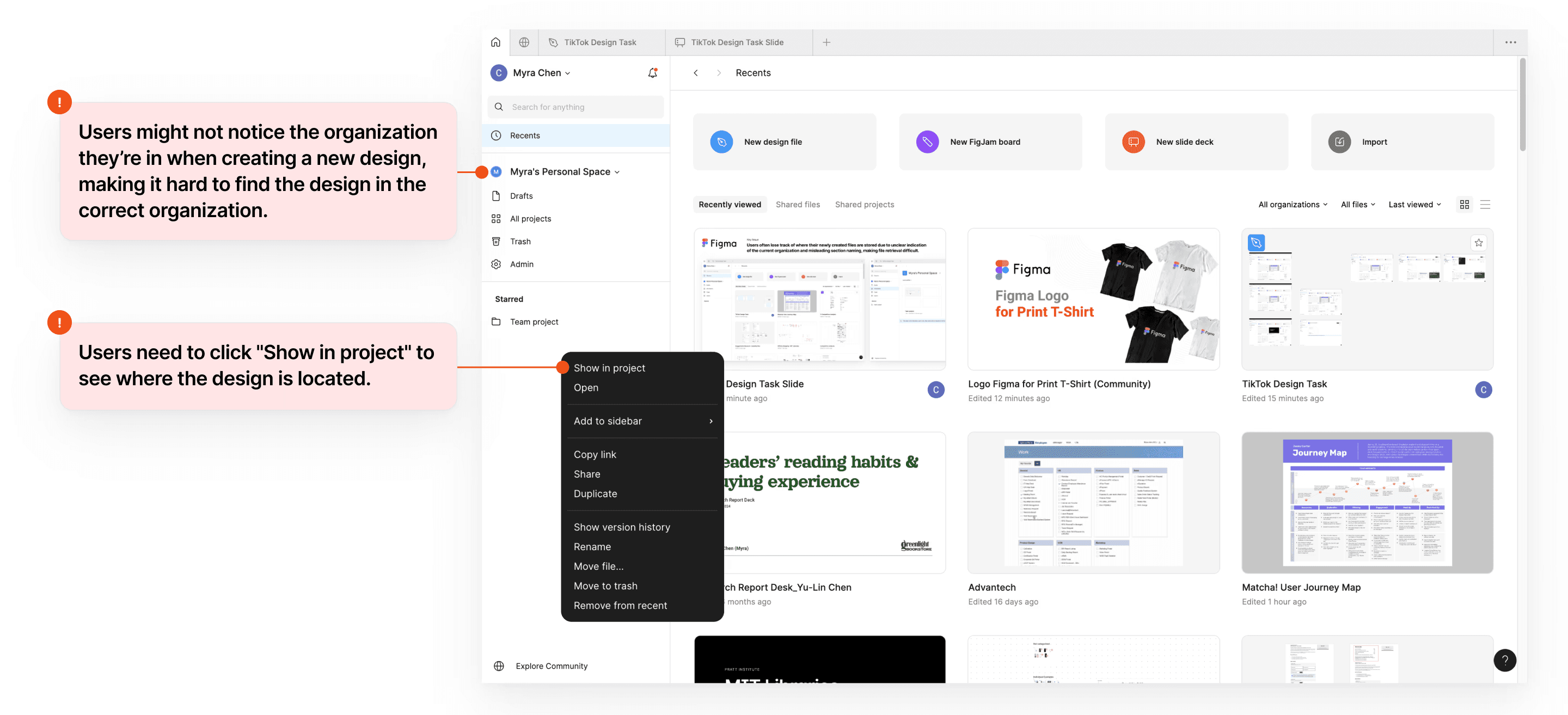Open the All organizations filter dropdown

[1293, 205]
